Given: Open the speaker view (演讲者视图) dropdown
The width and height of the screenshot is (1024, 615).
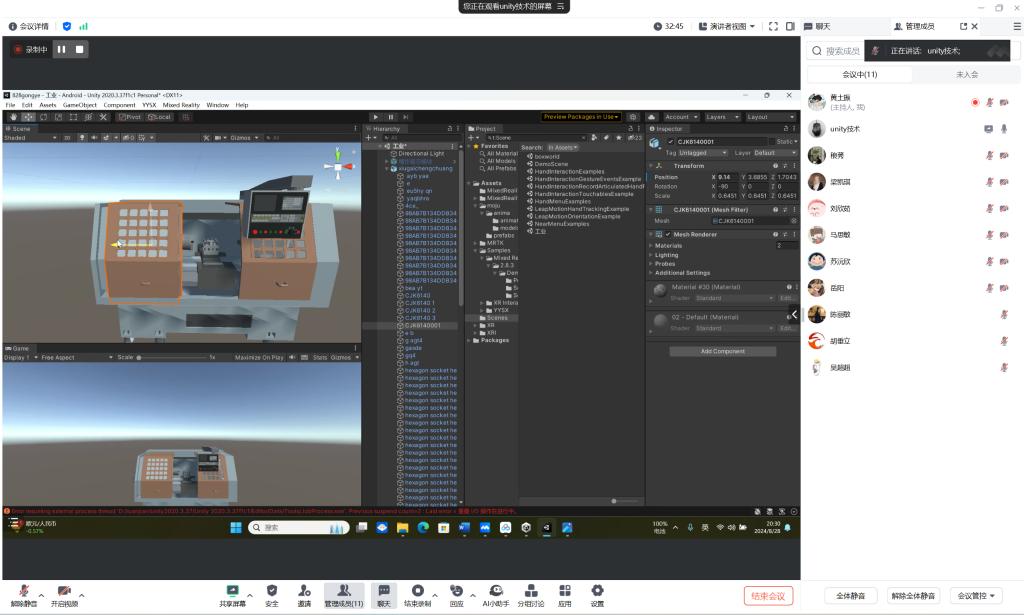Looking at the screenshot, I should coord(727,26).
